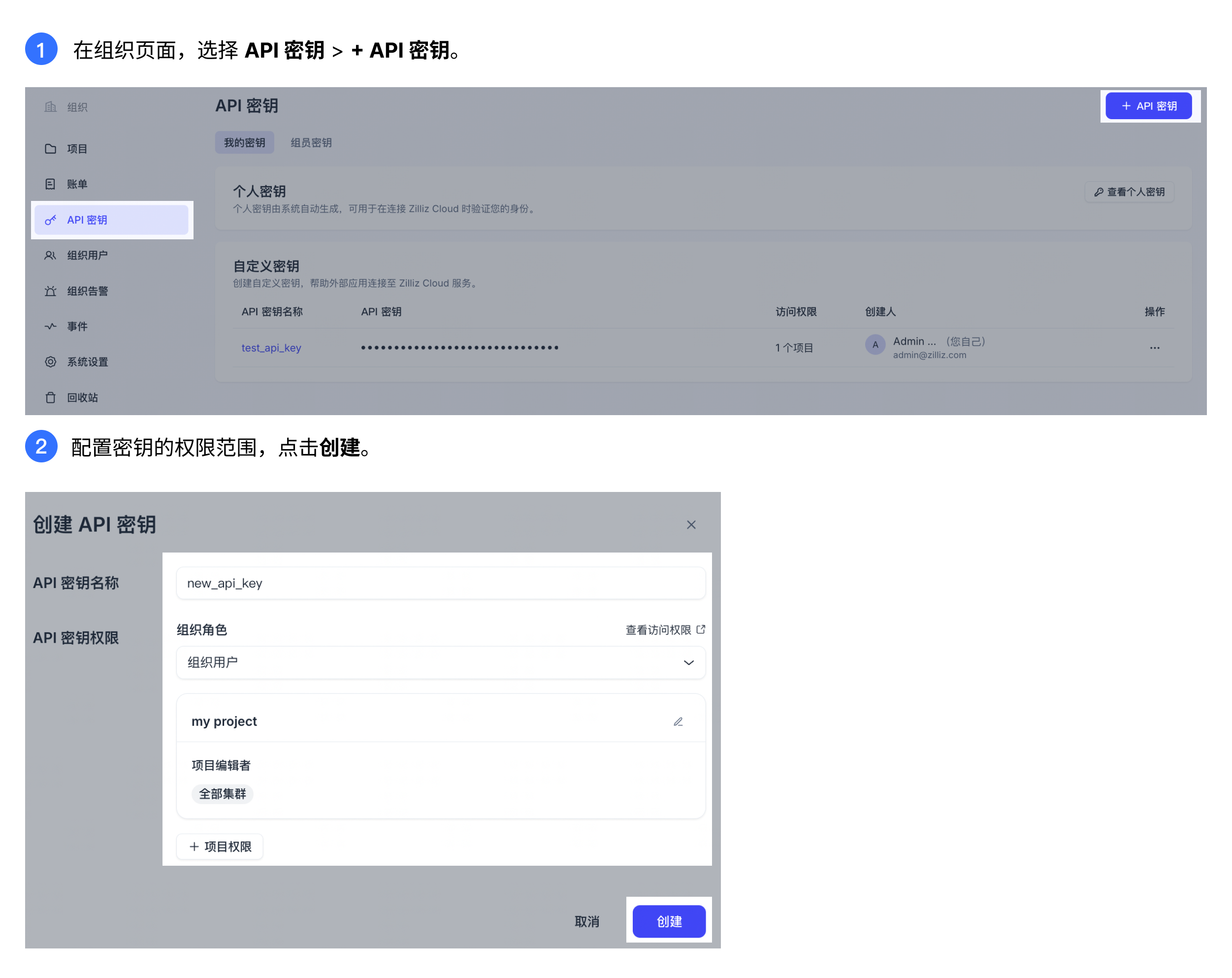Click the + API密钥 button
Viewport: 1232px width, 978px height.
(x=1149, y=107)
